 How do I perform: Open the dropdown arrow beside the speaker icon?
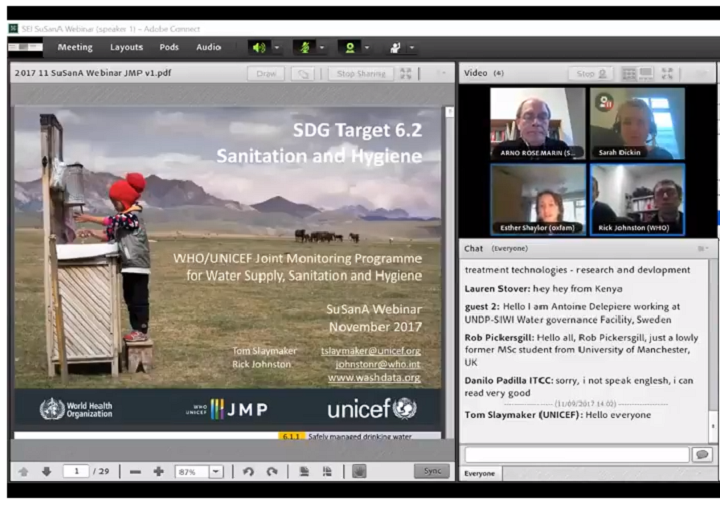pyautogui.click(x=276, y=47)
